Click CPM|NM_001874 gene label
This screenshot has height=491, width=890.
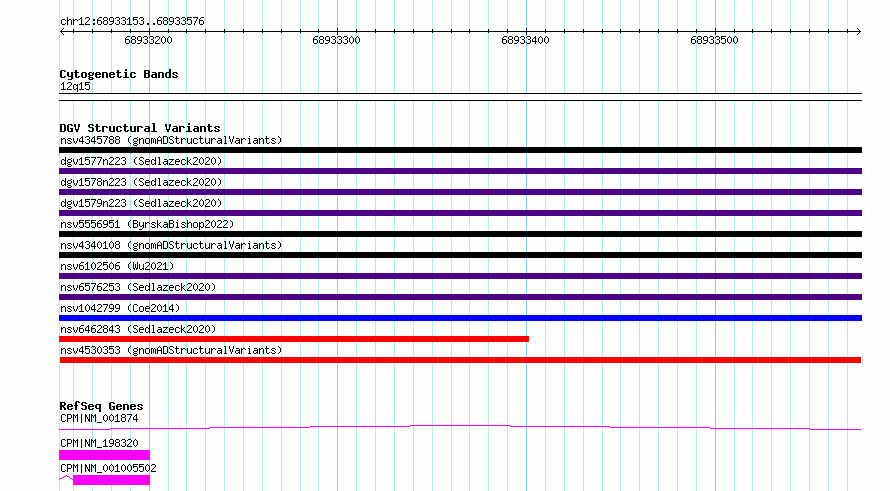99,418
